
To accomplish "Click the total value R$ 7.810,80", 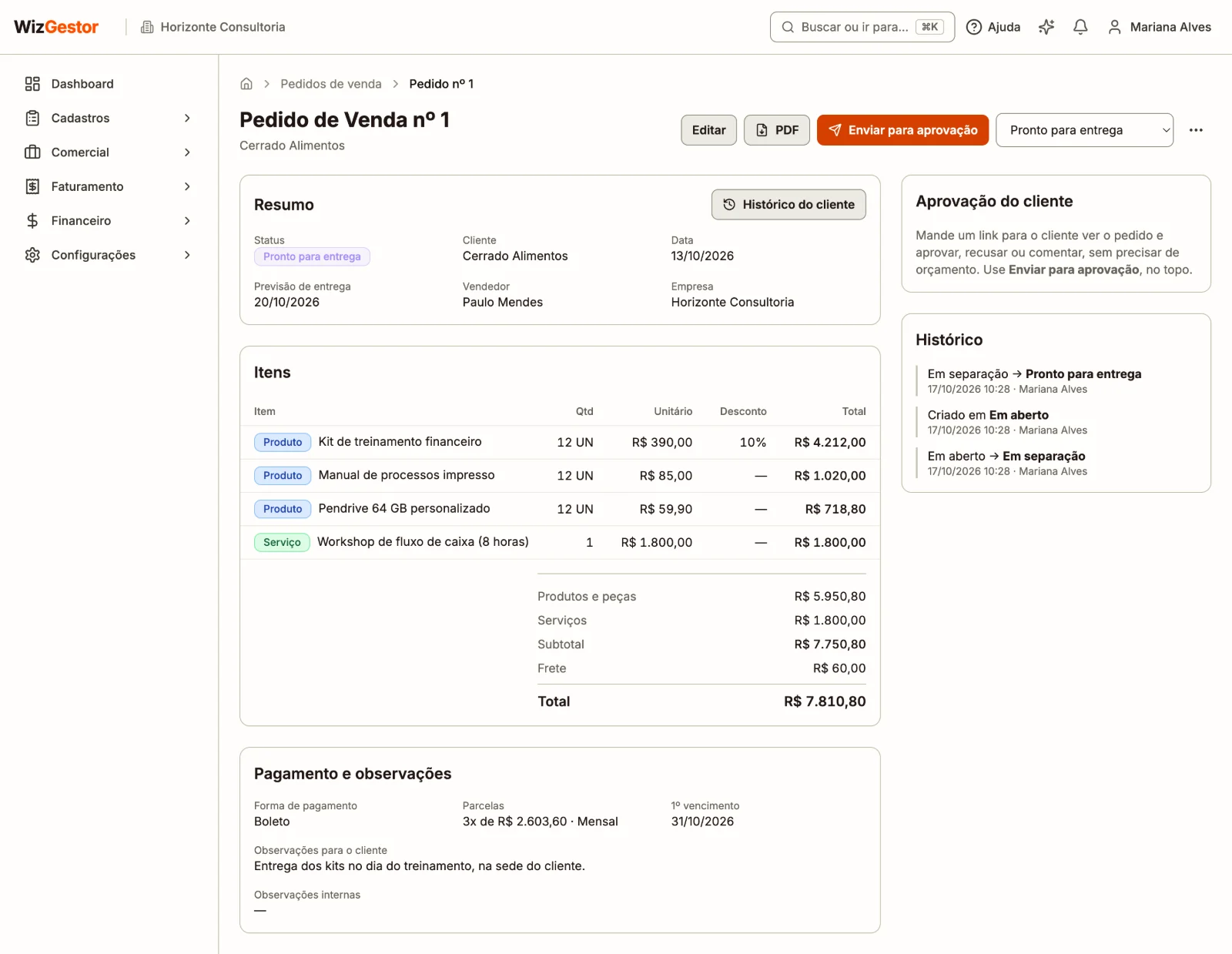I will point(825,701).
